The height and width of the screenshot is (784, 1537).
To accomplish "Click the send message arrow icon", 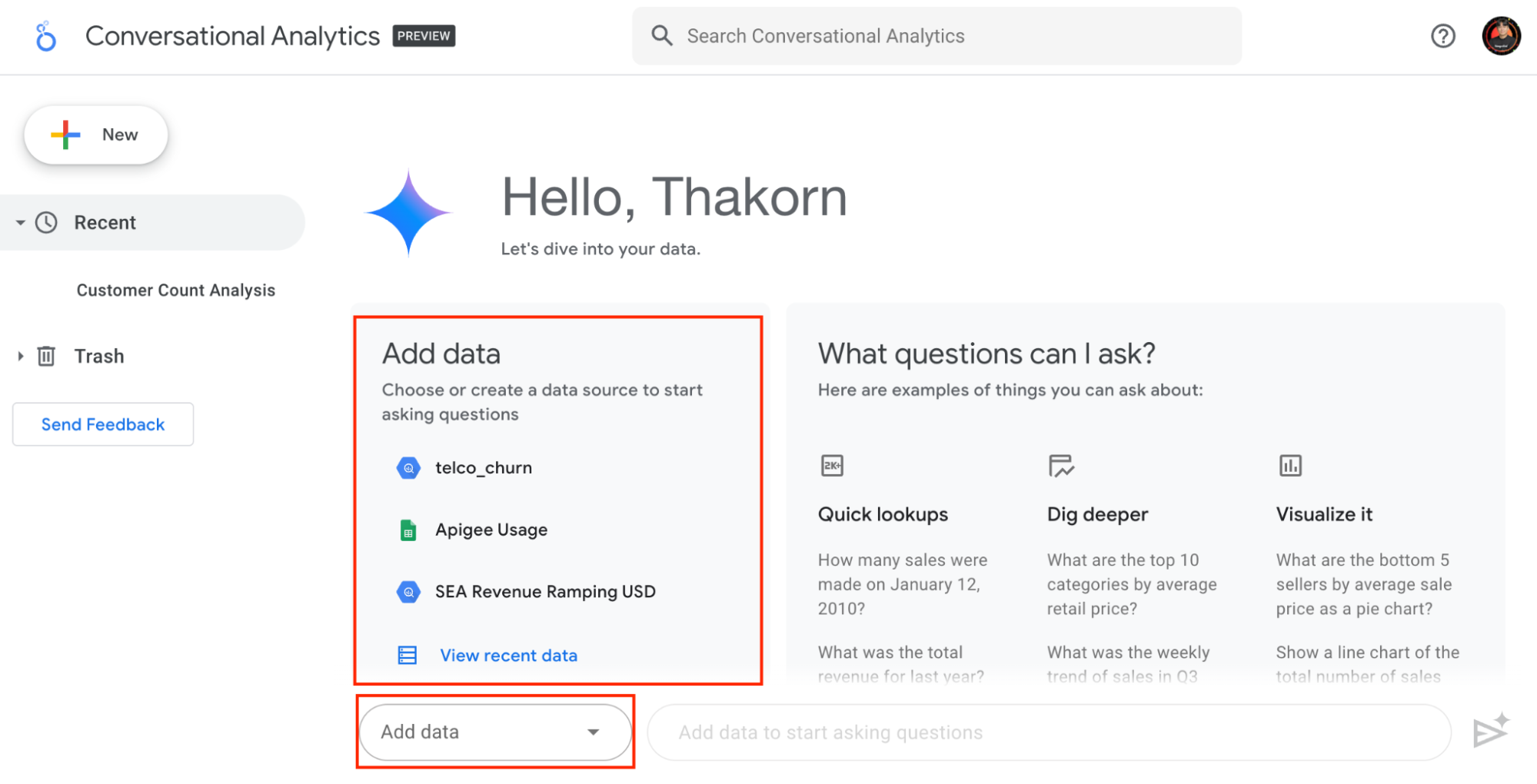I will [1490, 730].
